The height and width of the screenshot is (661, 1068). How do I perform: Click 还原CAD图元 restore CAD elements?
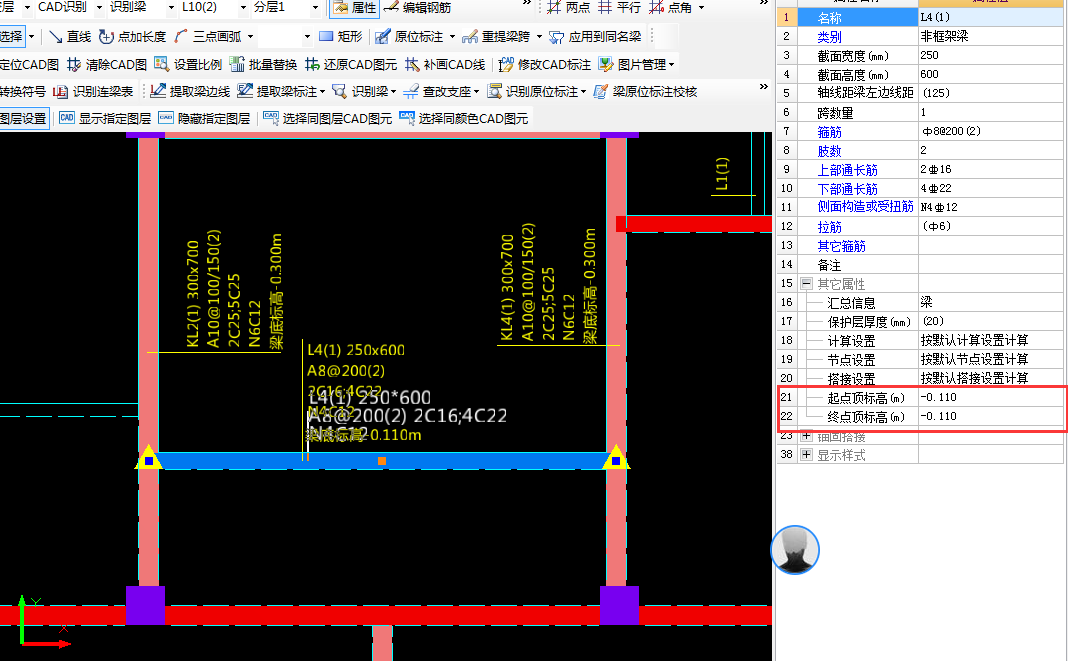click(351, 65)
